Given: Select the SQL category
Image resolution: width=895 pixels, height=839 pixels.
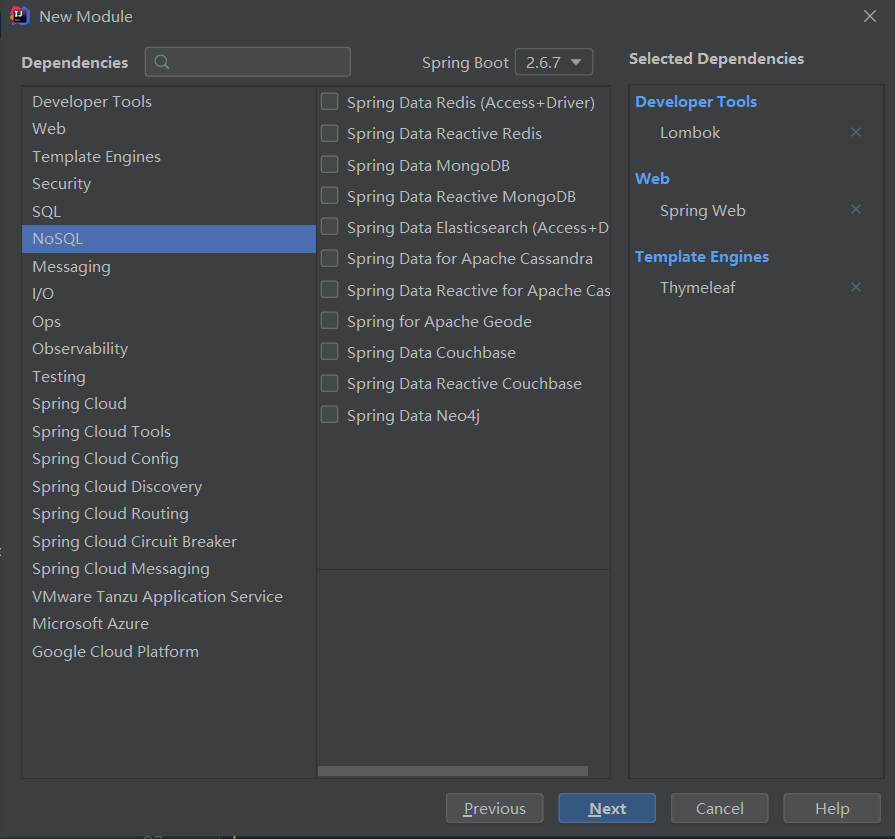Looking at the screenshot, I should tap(168, 211).
